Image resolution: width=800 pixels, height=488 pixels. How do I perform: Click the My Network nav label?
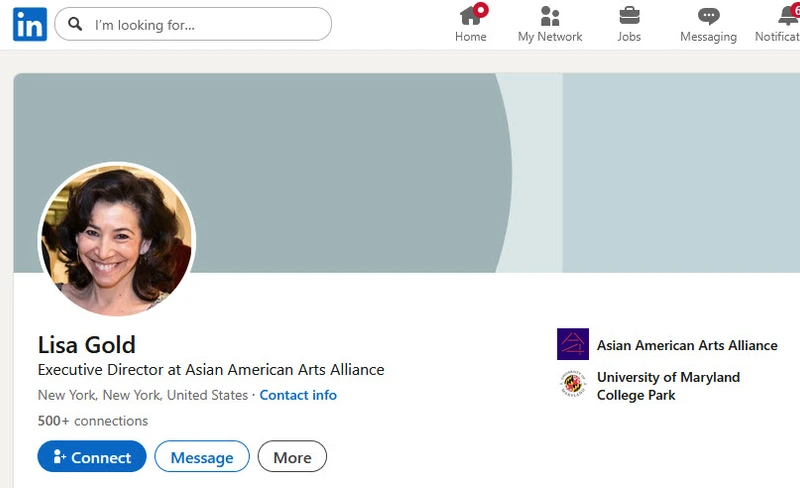(x=549, y=37)
